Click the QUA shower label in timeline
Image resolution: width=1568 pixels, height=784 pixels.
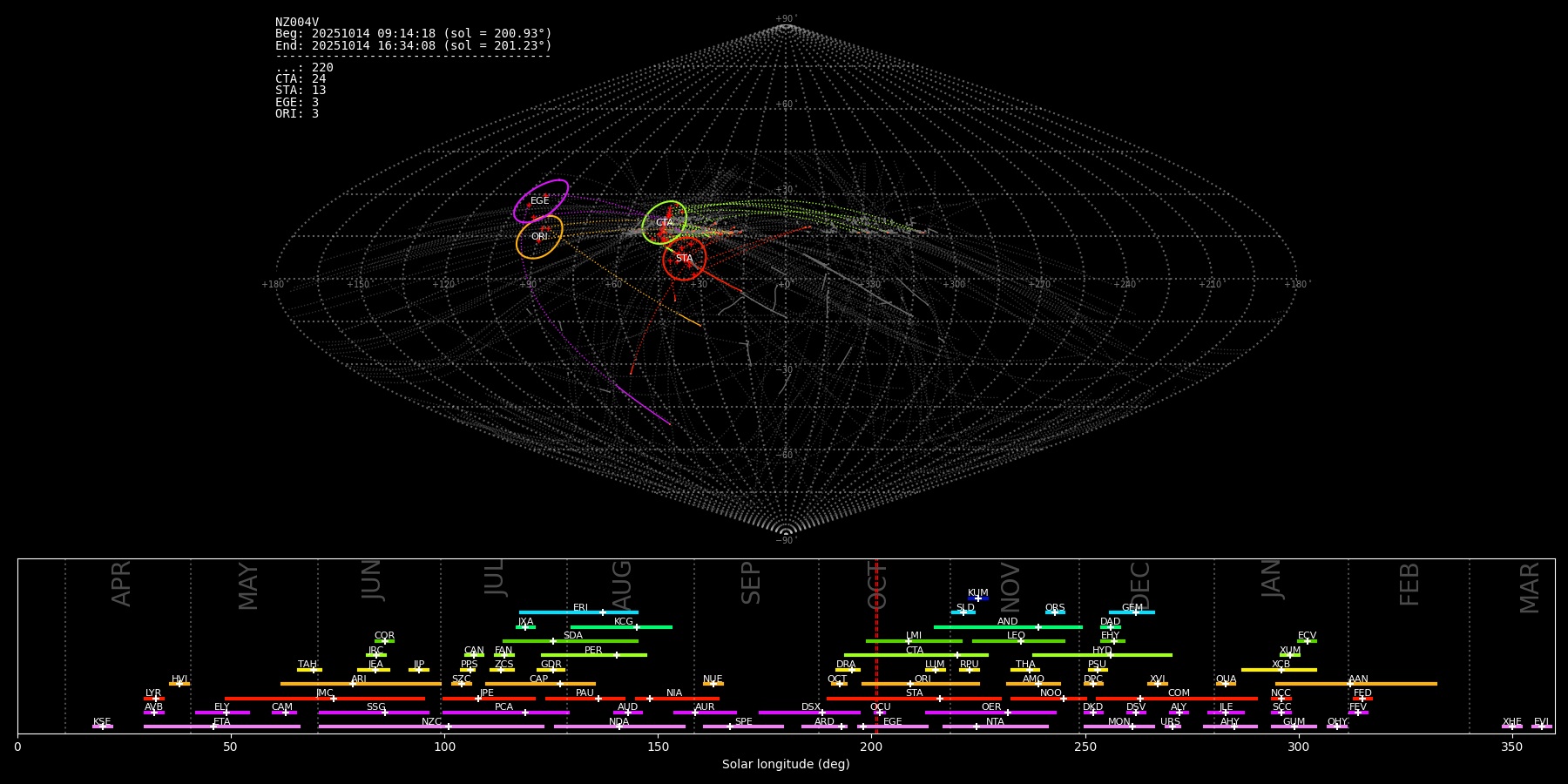[x=1226, y=679]
